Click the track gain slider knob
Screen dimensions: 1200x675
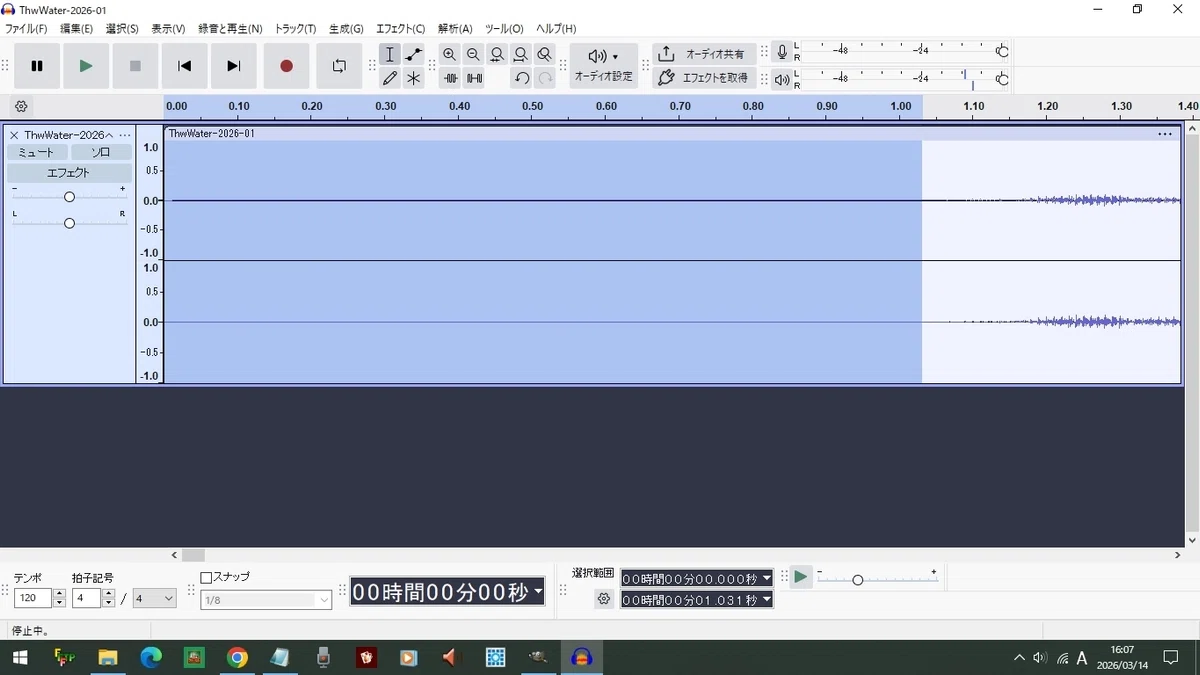point(69,197)
